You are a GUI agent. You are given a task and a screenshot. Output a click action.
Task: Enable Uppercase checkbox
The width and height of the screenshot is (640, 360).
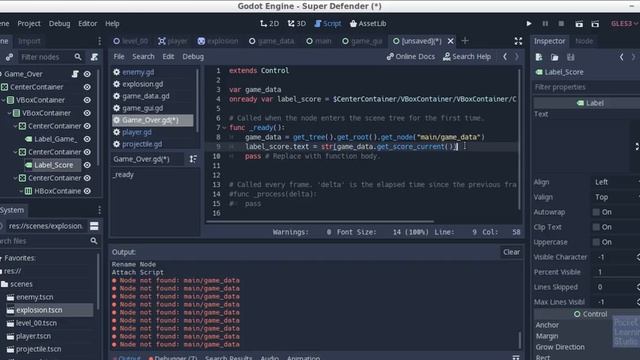click(x=596, y=242)
